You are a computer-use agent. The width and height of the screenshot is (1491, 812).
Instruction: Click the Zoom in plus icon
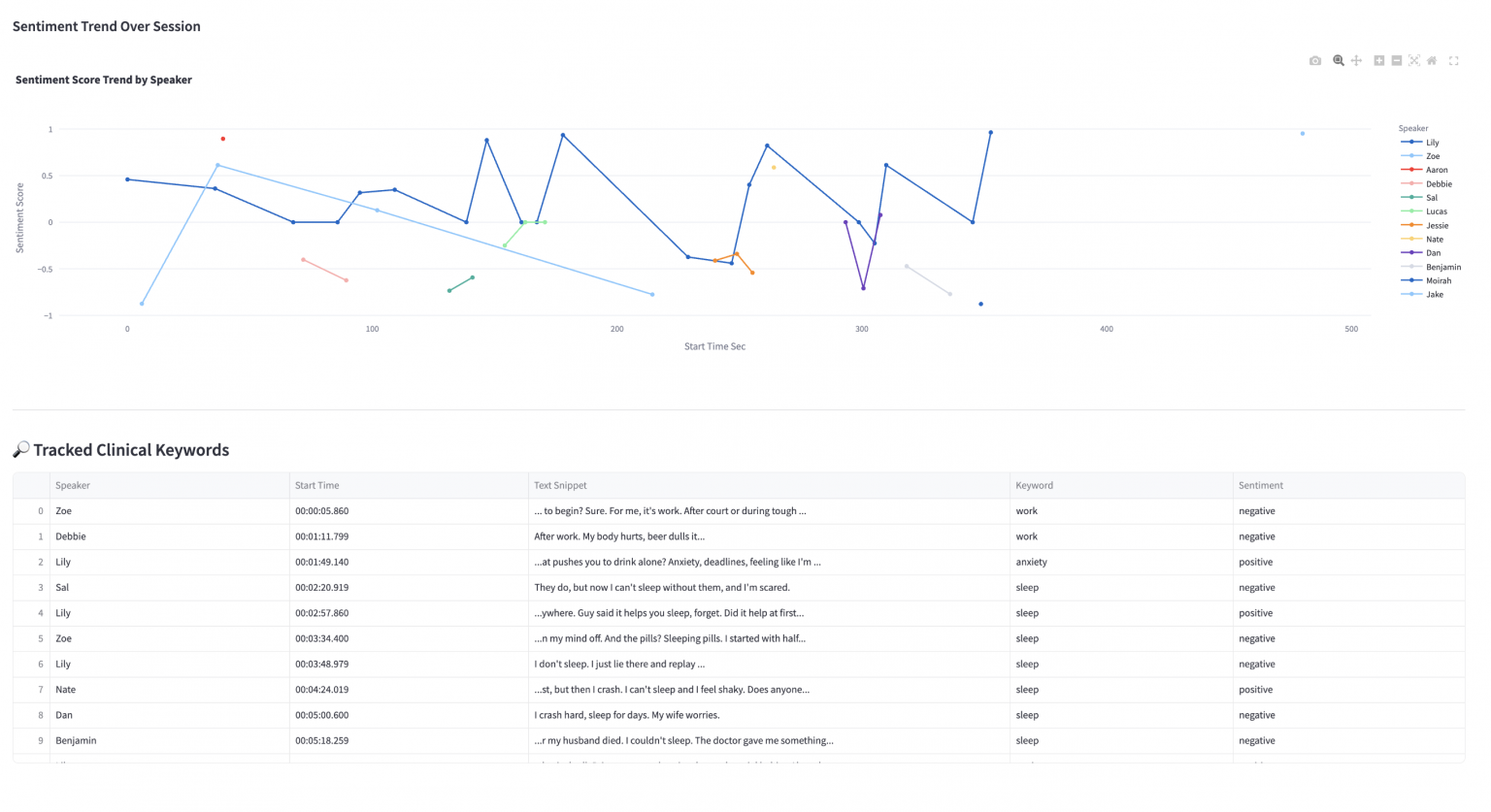pyautogui.click(x=1378, y=61)
